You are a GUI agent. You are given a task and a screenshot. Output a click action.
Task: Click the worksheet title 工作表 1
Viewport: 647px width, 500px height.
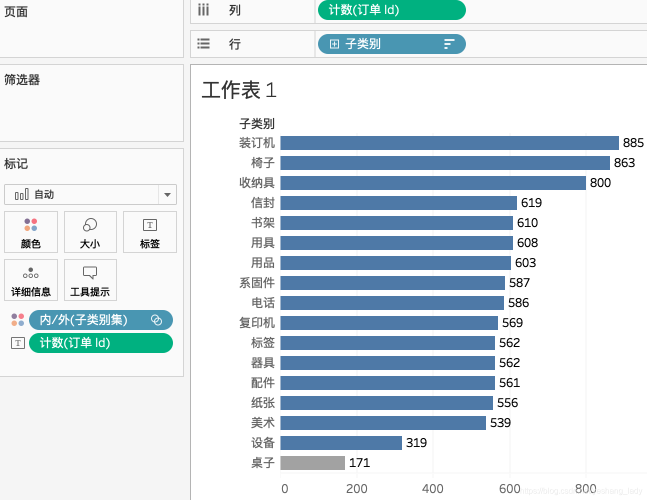(x=239, y=90)
